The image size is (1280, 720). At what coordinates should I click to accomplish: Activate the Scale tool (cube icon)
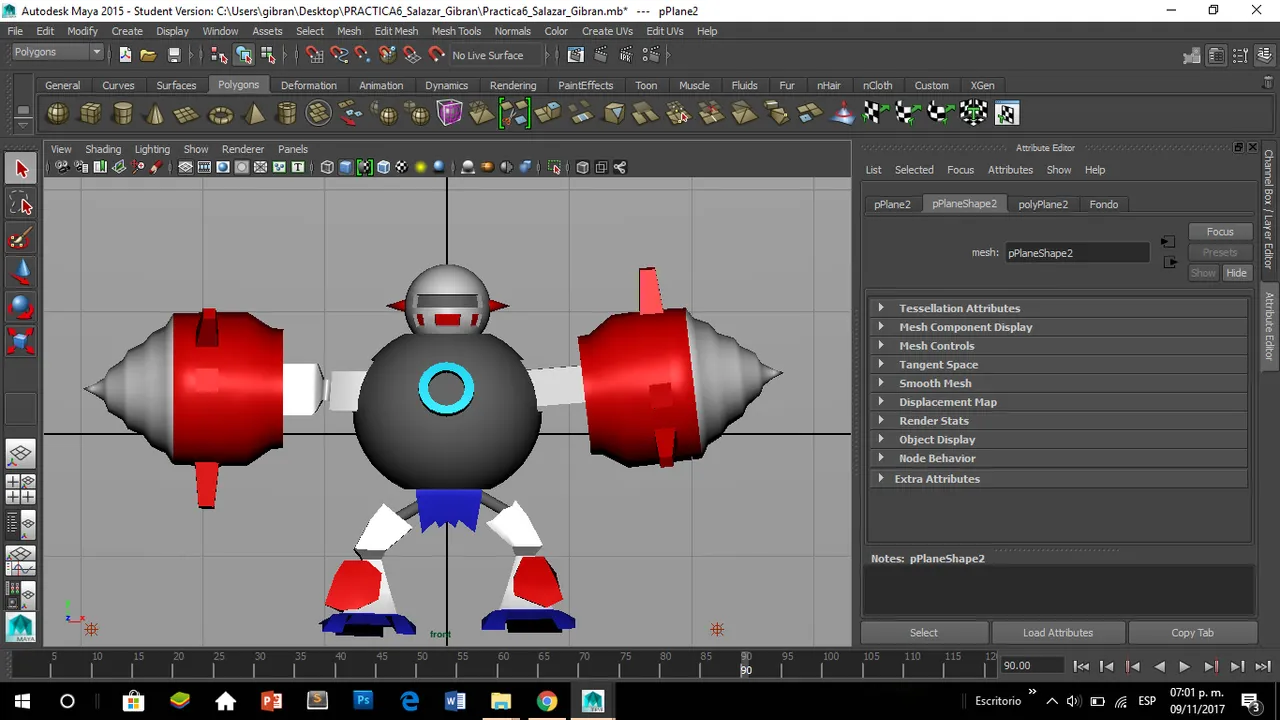click(x=21, y=341)
